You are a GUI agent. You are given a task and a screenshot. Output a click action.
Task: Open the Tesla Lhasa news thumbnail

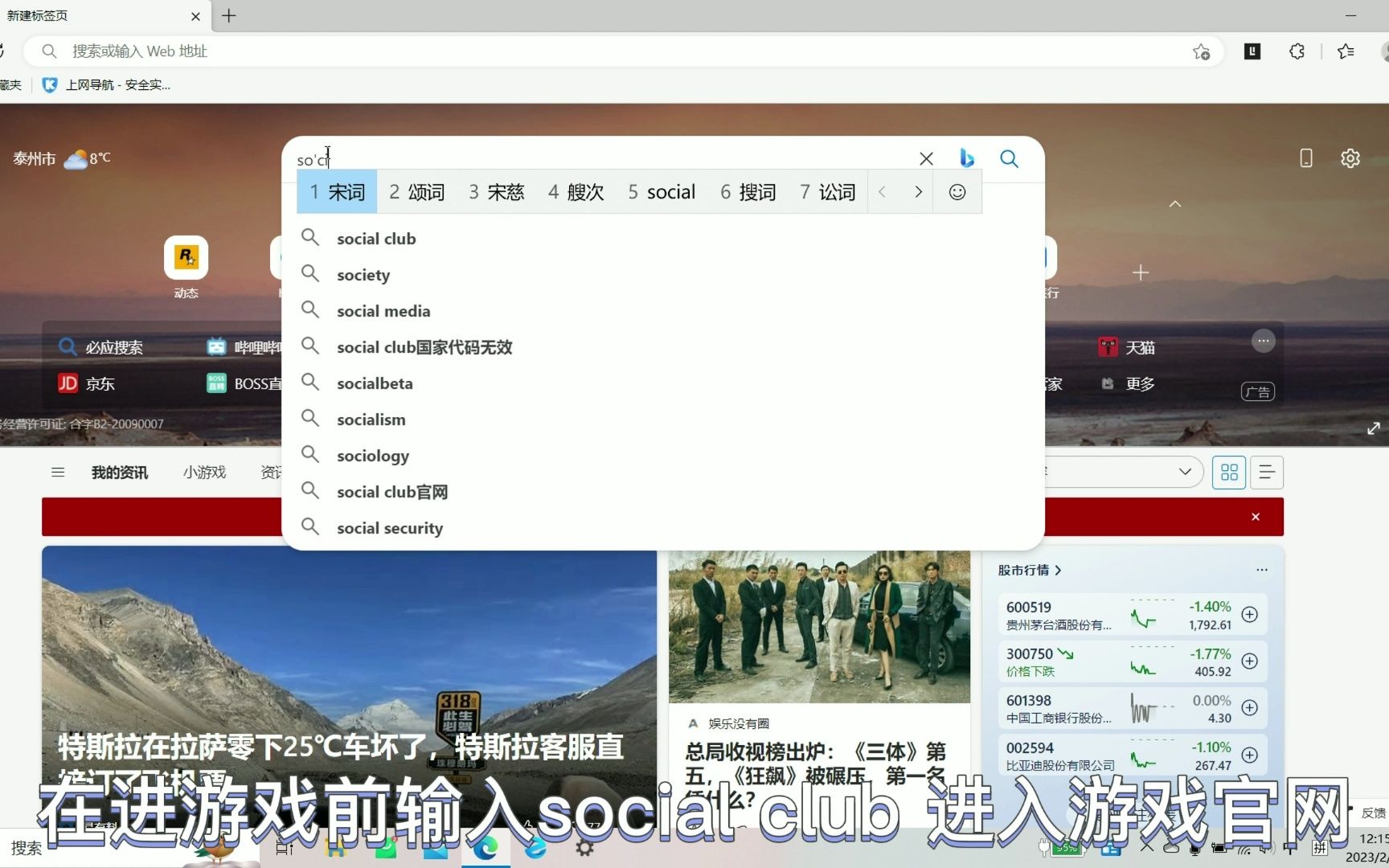click(x=349, y=687)
